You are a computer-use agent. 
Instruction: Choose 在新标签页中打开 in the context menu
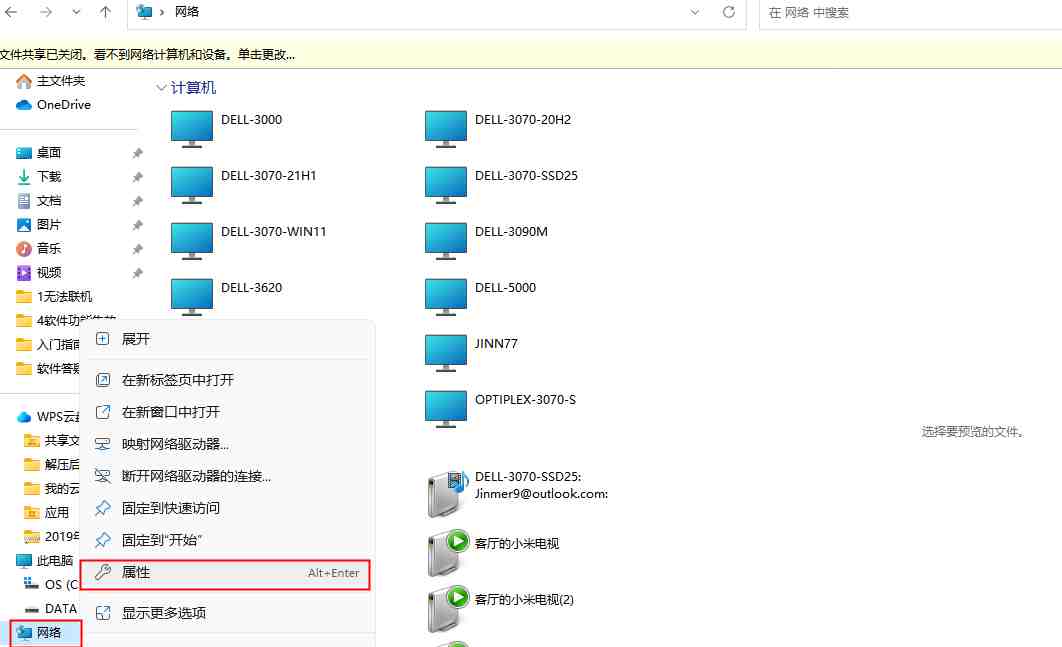(227, 380)
